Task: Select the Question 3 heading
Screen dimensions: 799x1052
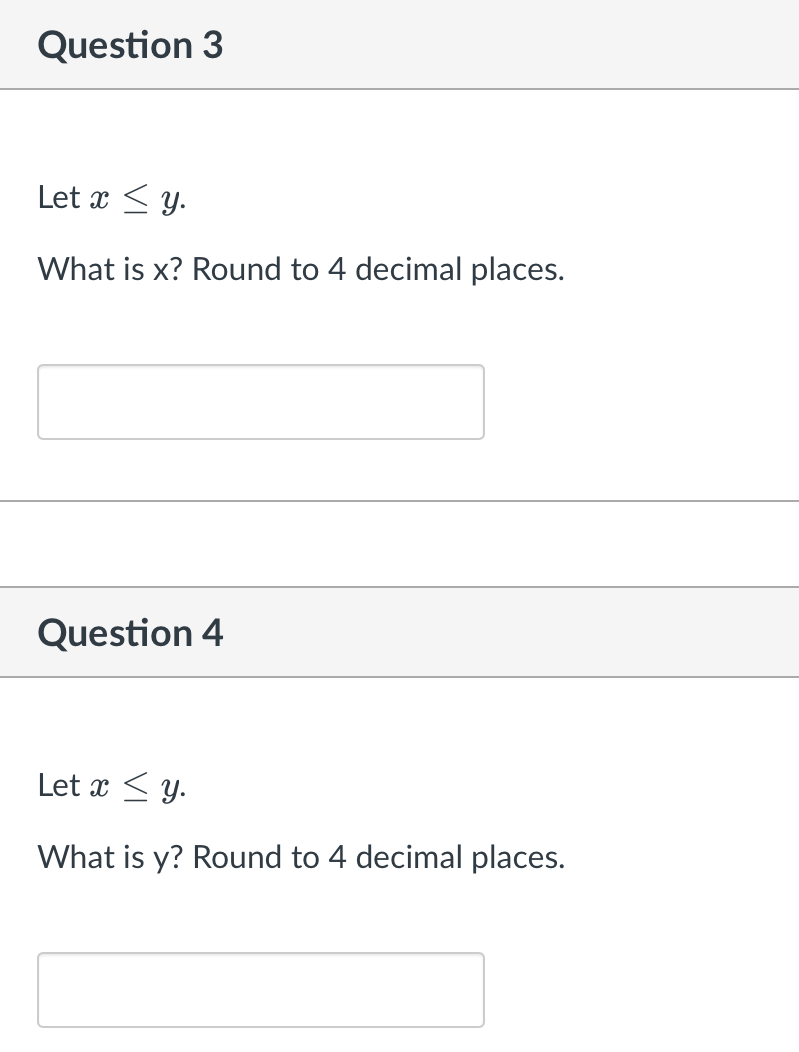Action: point(129,44)
